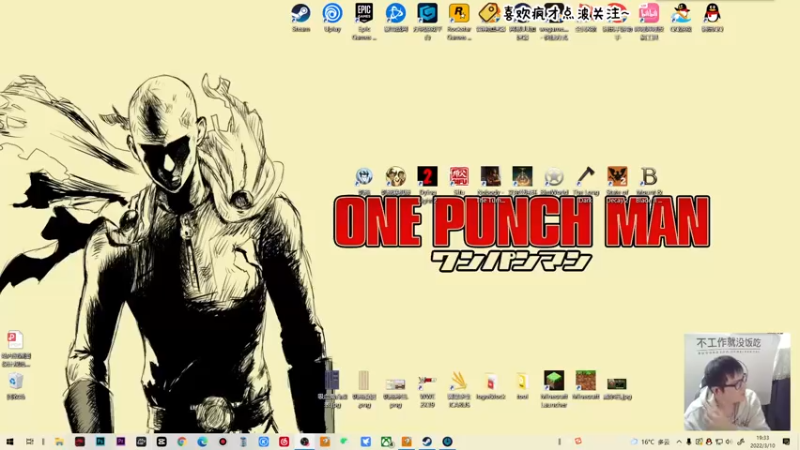Launch the Minecraft Launcher shortcut
800x450 pixels.
[554, 389]
